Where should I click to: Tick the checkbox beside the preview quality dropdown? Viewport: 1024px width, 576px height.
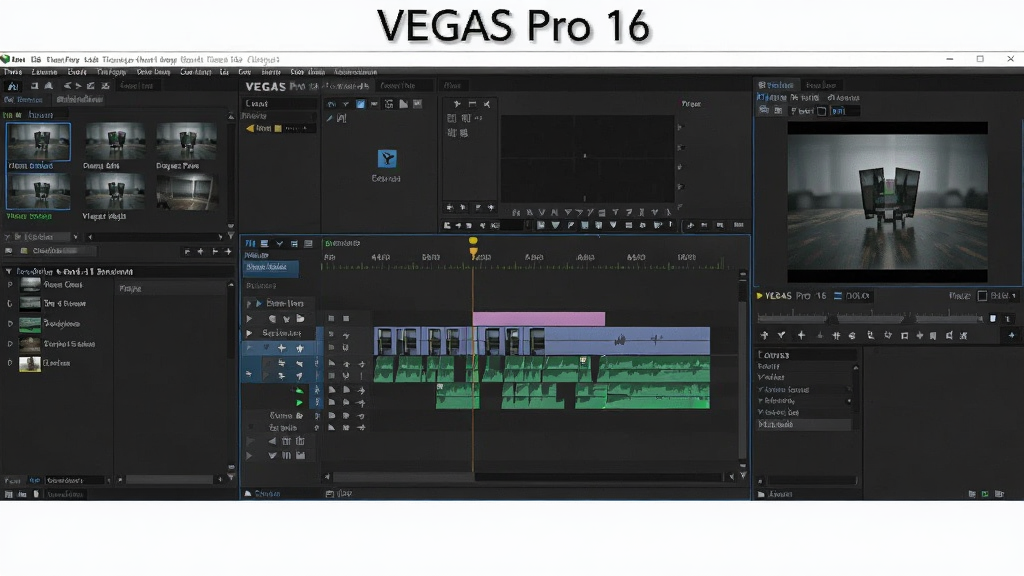click(982, 296)
